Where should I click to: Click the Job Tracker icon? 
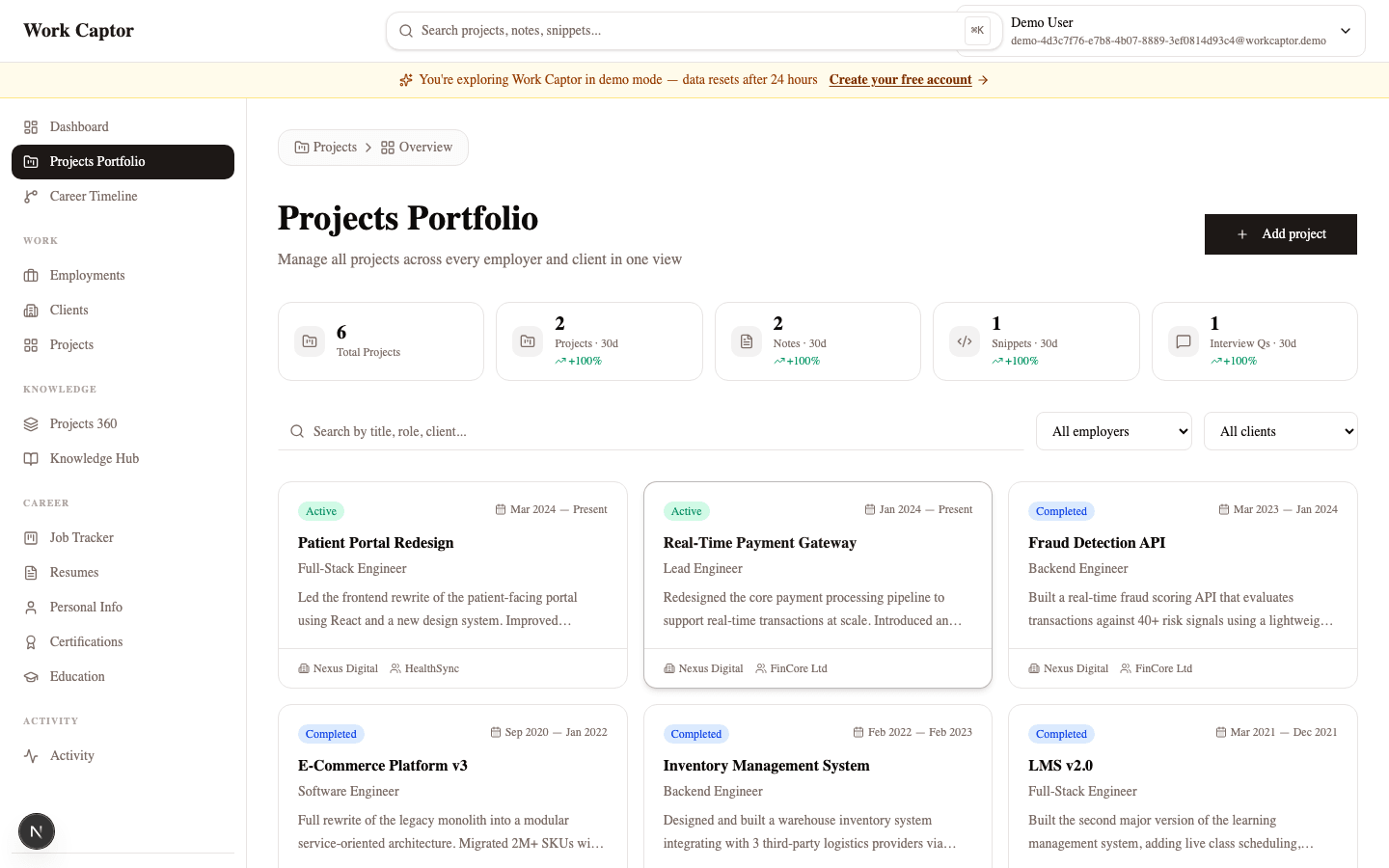[31, 538]
